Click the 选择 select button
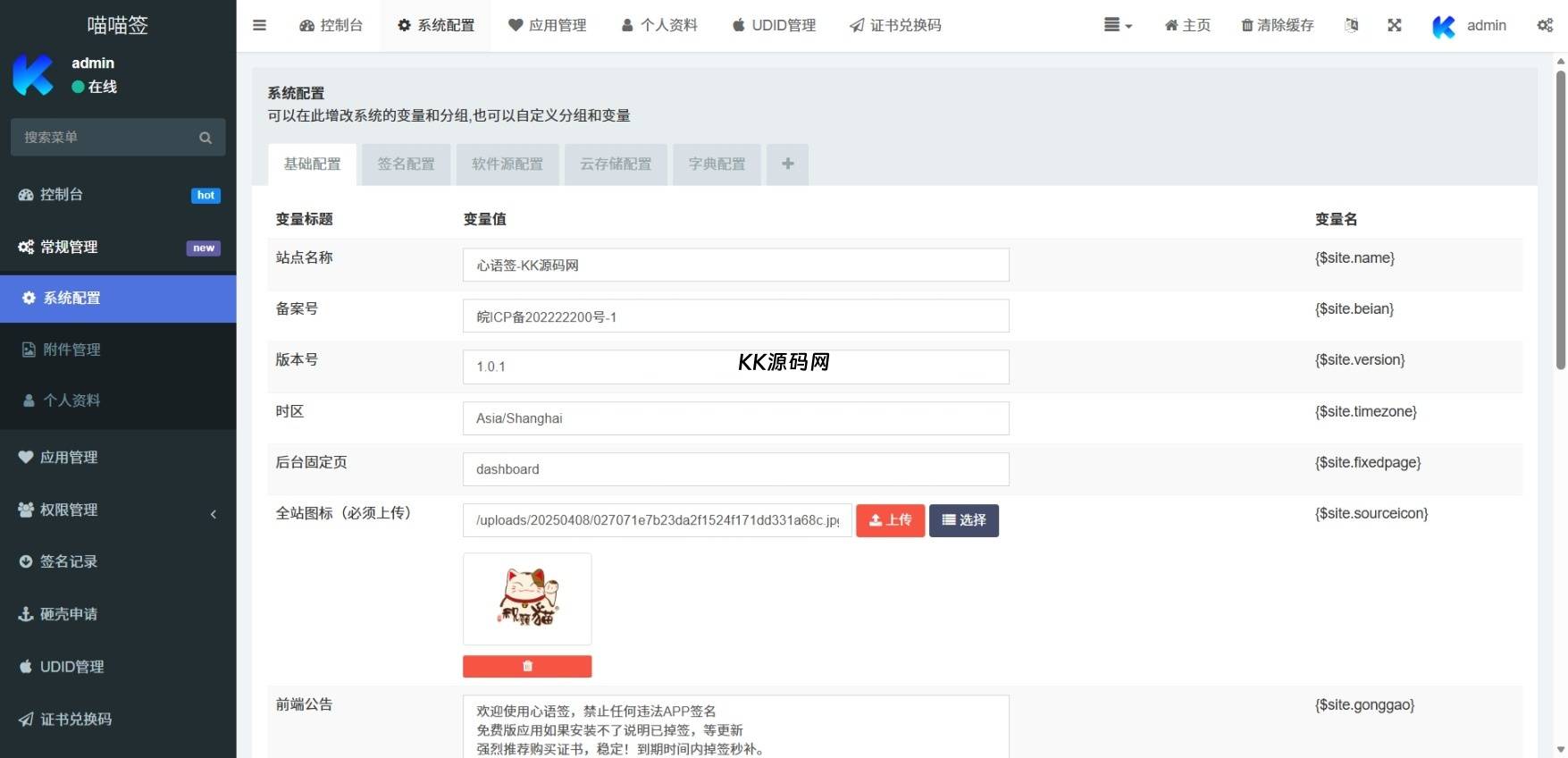1568x758 pixels. 963,520
